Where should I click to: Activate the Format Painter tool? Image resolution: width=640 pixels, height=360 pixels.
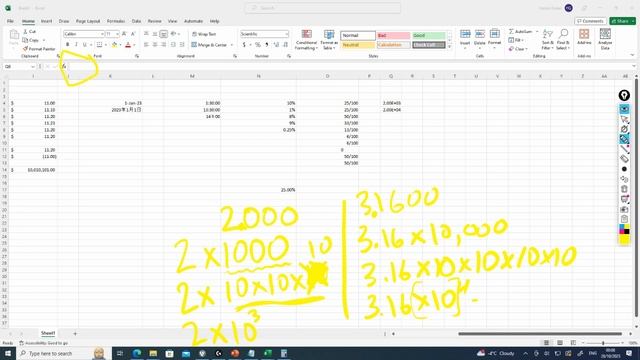(39, 49)
